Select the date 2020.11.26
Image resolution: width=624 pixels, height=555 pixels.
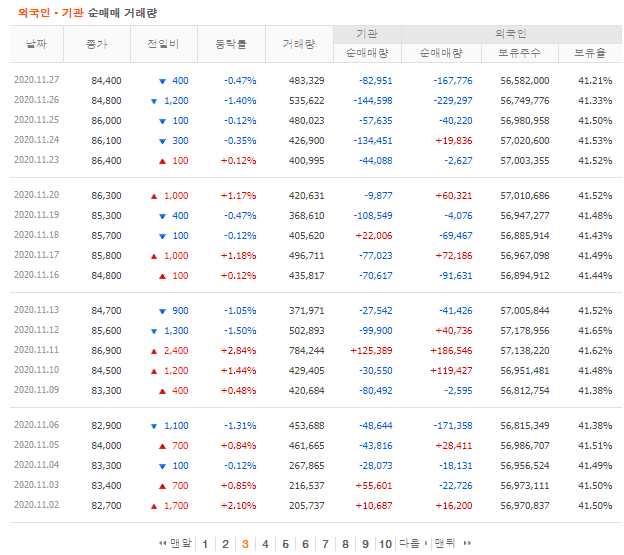coord(36,100)
